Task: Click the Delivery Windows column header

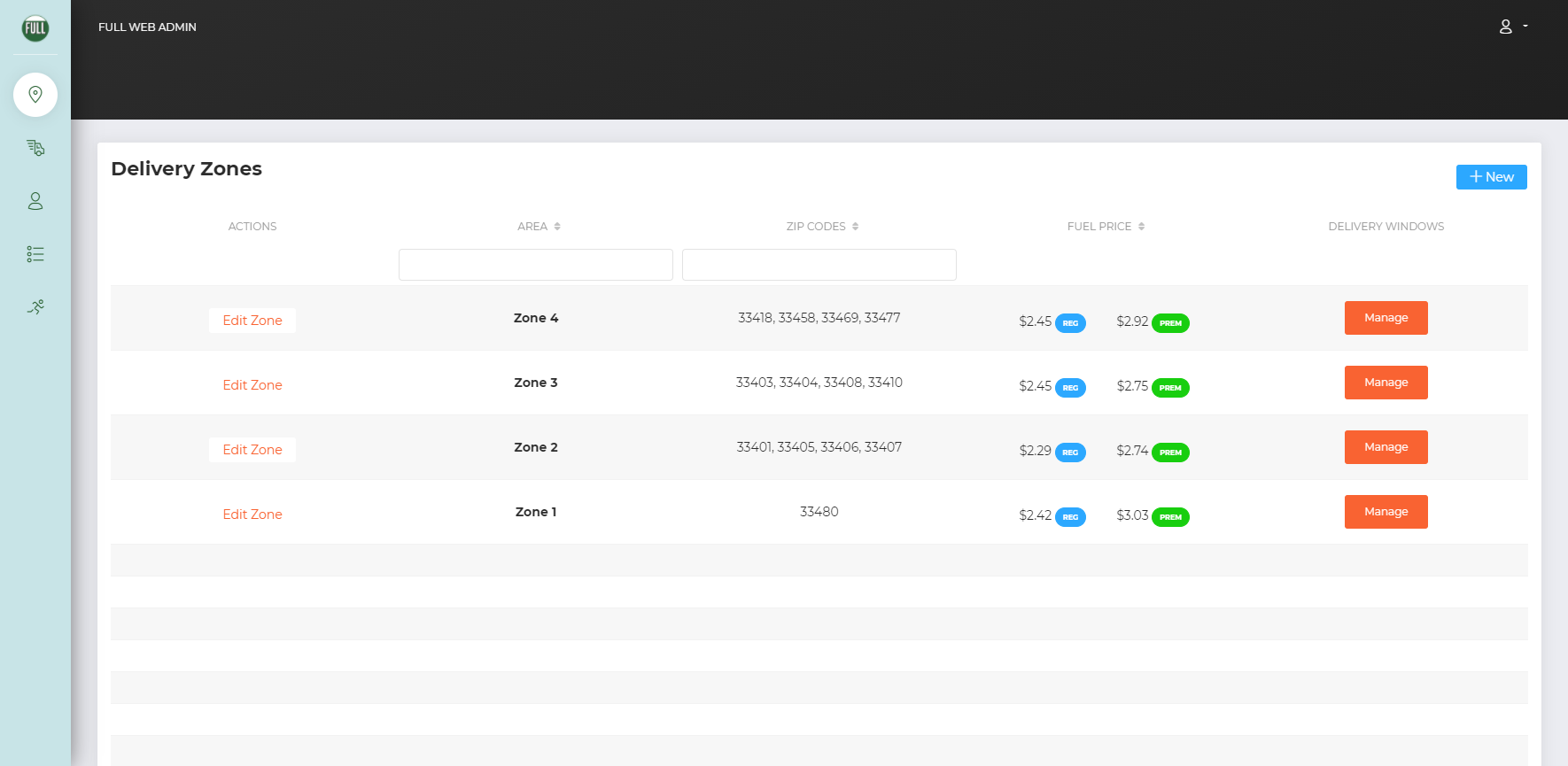Action: pyautogui.click(x=1386, y=227)
